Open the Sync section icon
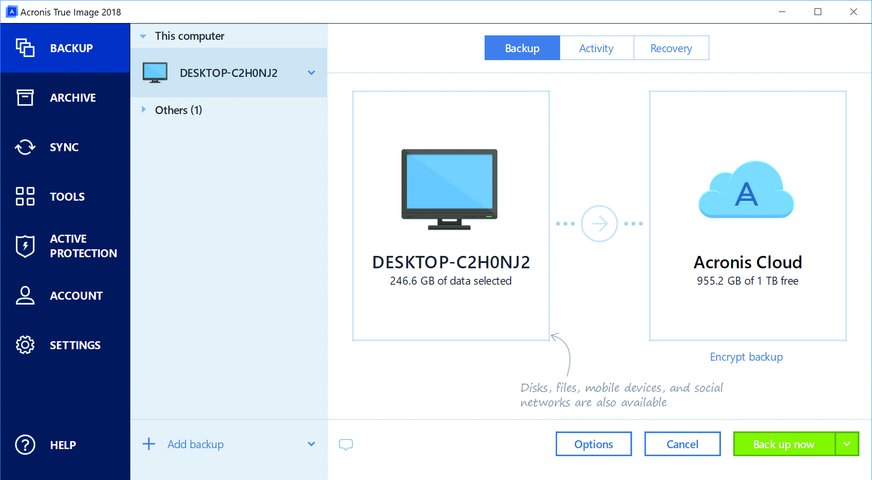872x480 pixels. pos(25,147)
